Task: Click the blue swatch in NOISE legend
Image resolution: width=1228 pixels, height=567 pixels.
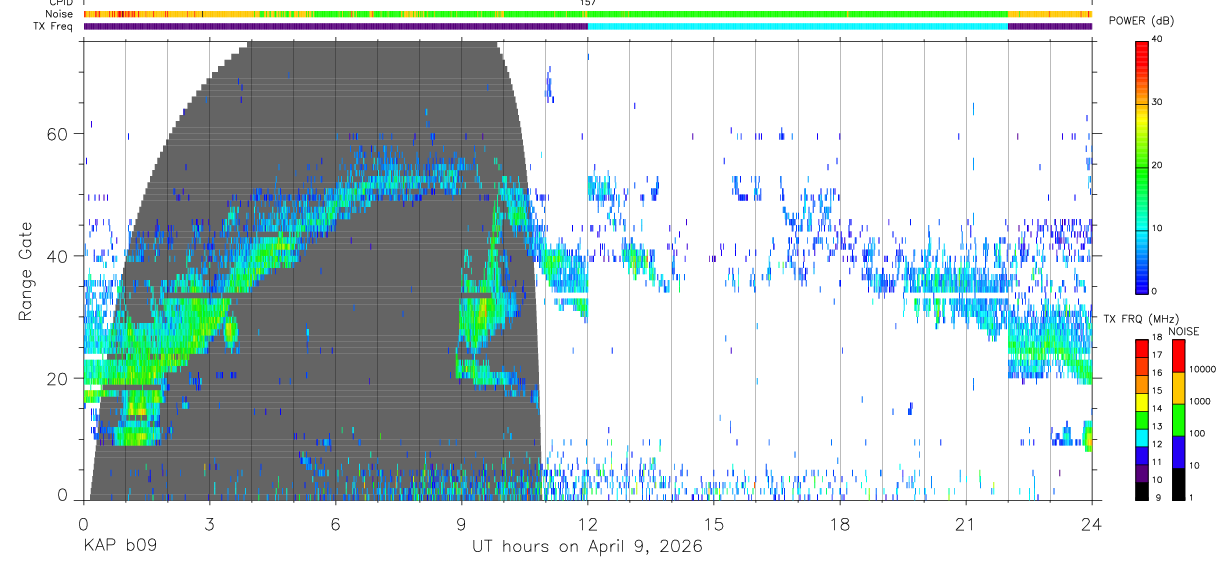Action: pos(1177,450)
